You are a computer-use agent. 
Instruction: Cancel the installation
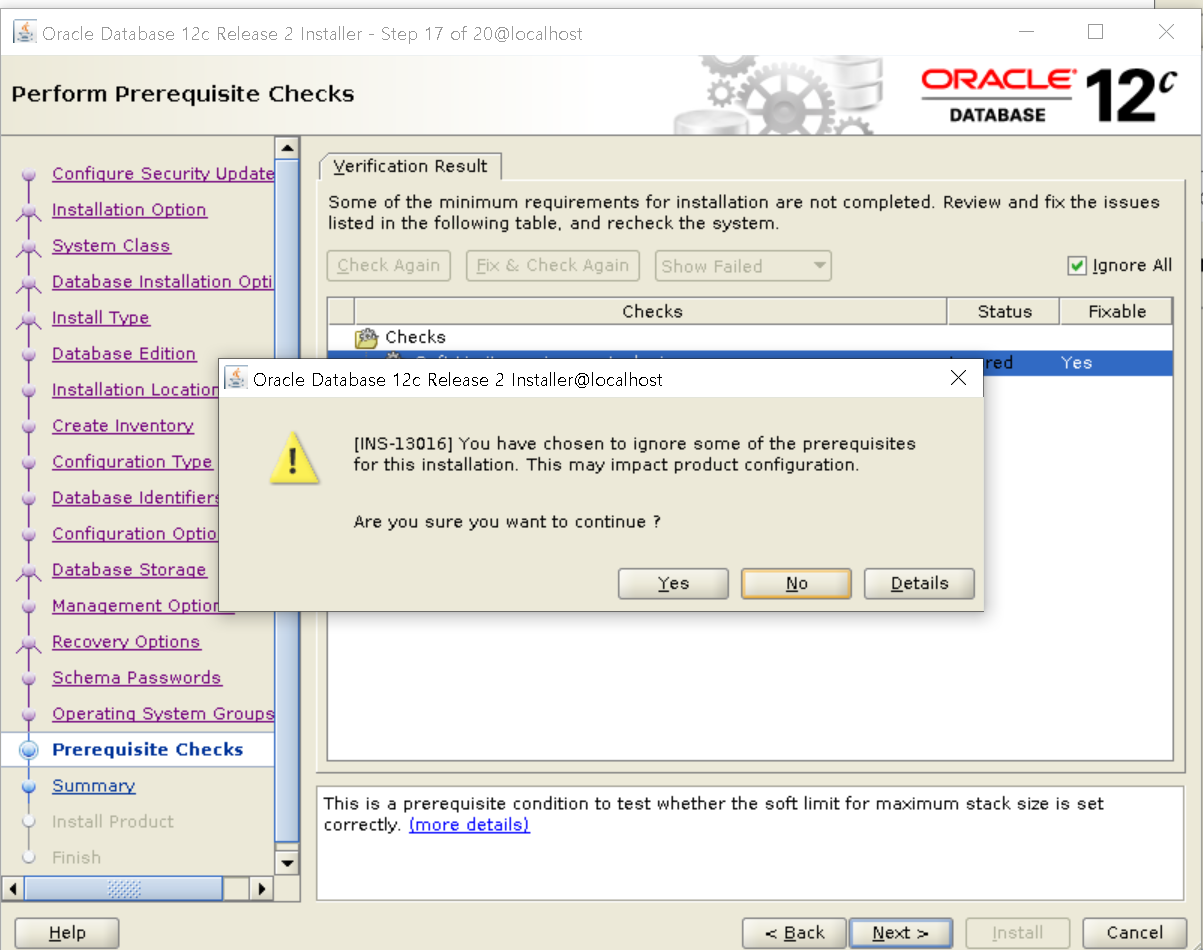(1134, 933)
